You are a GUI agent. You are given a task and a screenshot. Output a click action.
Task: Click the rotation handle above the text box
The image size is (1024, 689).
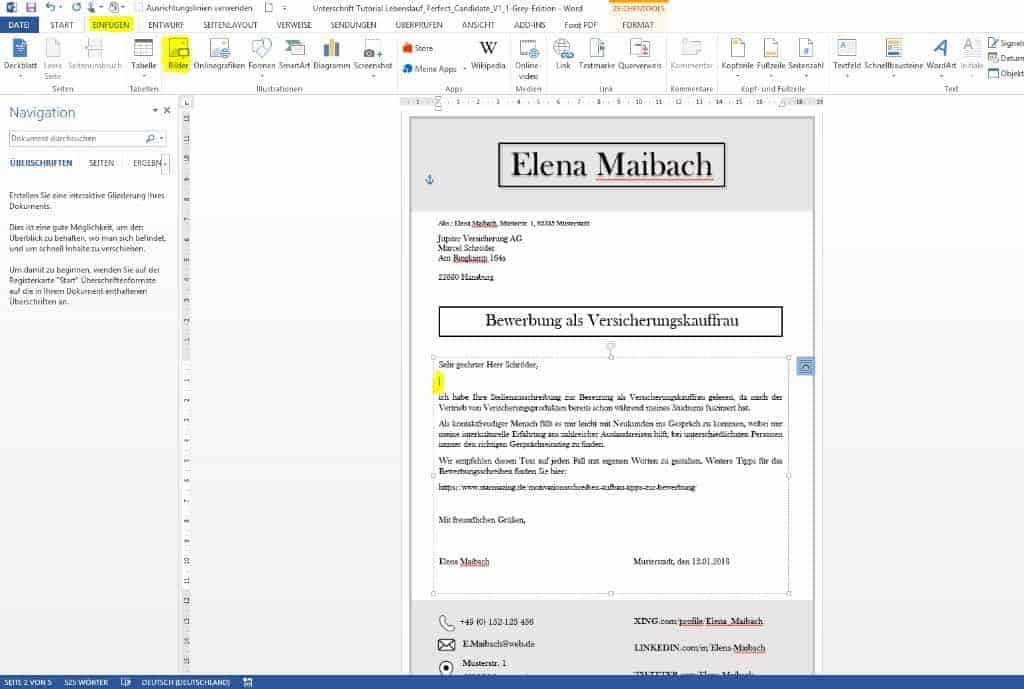click(611, 346)
